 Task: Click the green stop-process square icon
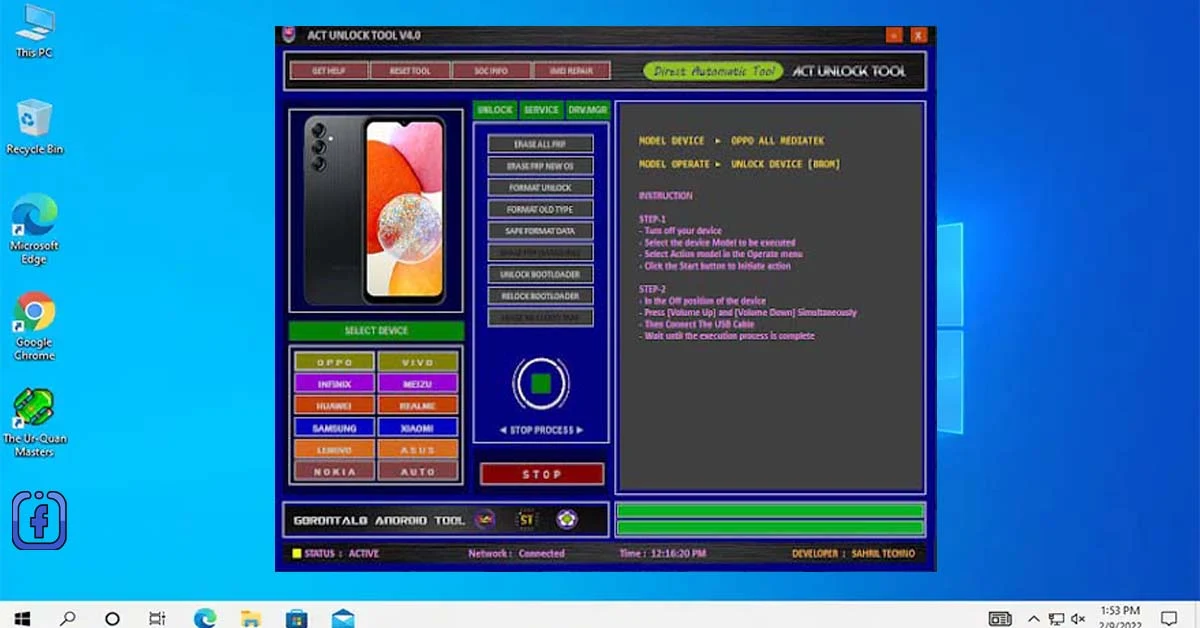tap(541, 383)
